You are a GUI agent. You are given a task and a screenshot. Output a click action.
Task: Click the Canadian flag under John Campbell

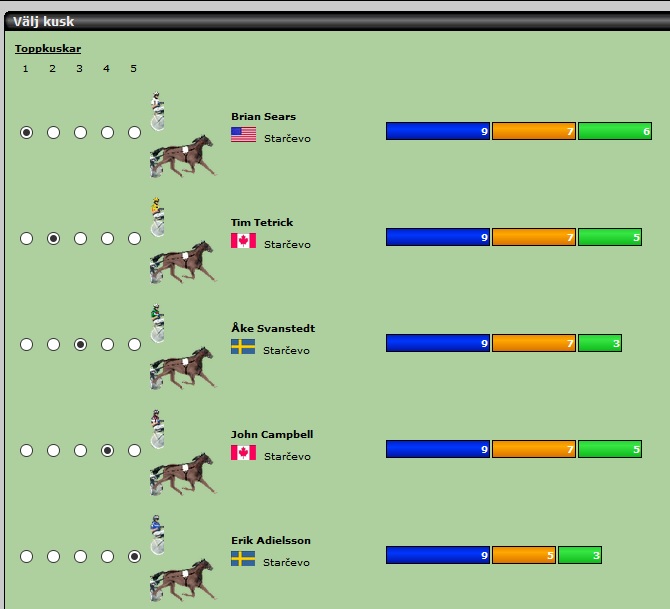pos(244,453)
